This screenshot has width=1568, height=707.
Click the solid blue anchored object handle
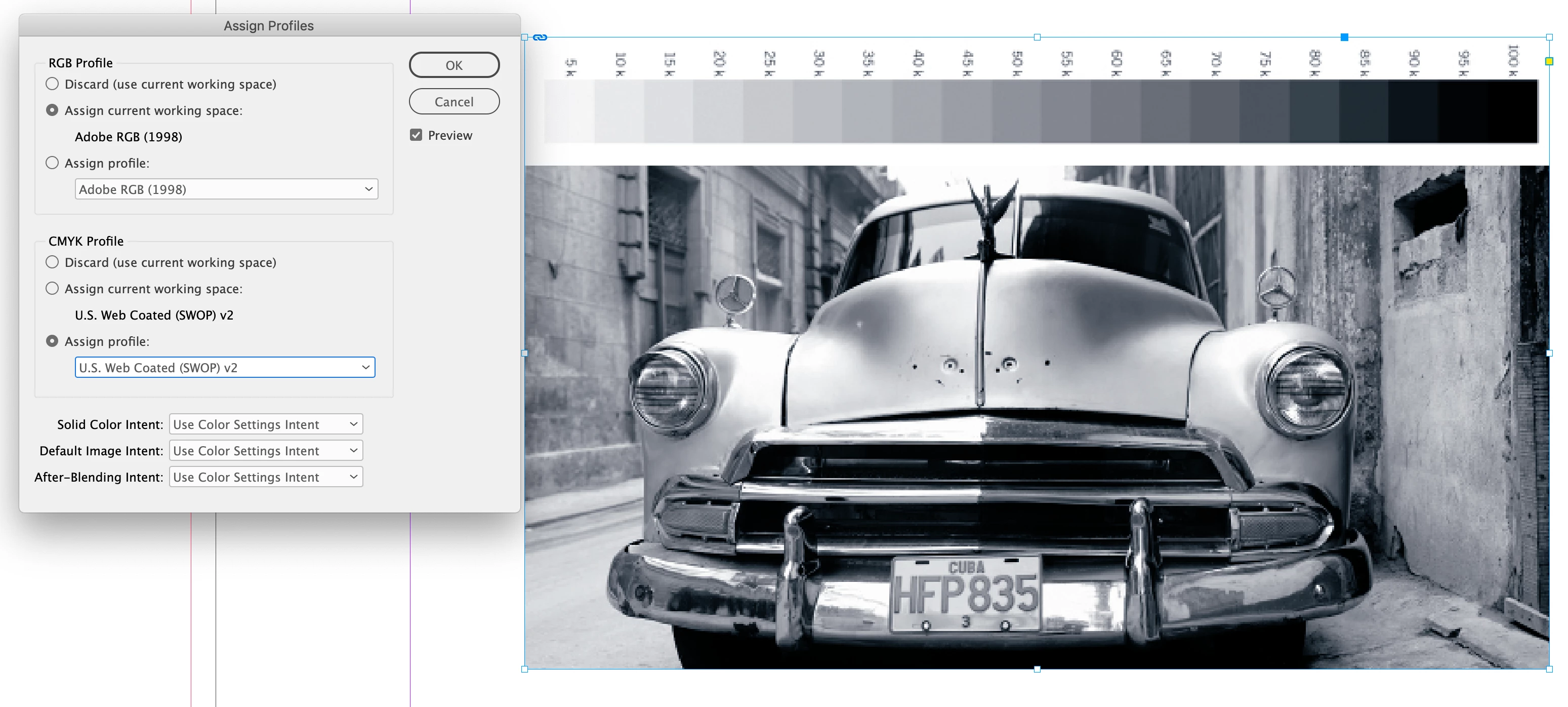(x=1344, y=37)
